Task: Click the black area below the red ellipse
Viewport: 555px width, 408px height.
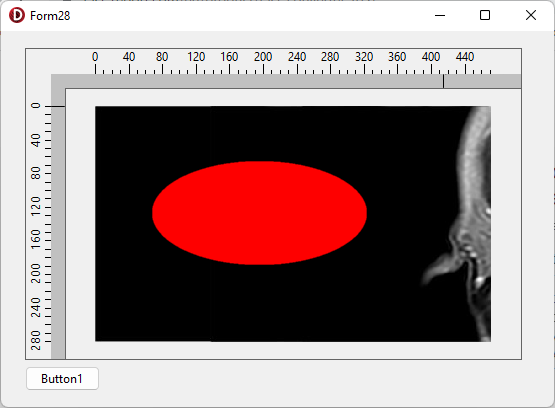Action: [259, 303]
